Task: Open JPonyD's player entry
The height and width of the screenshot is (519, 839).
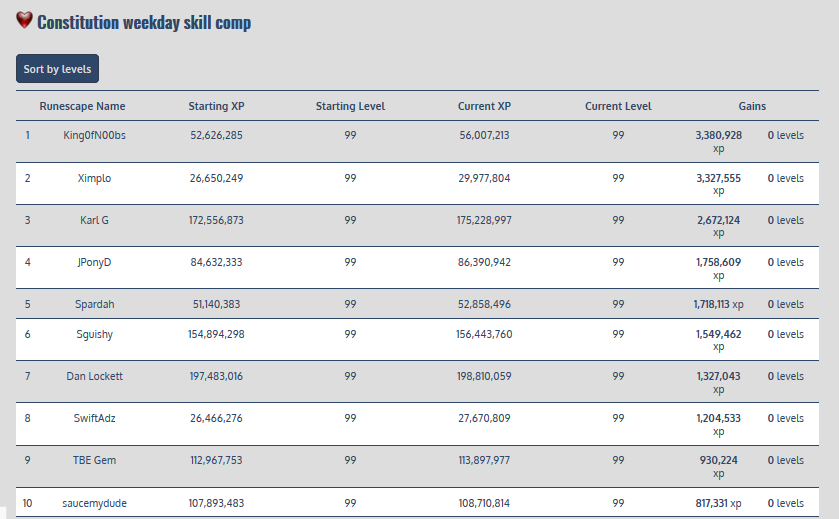Action: [95, 262]
